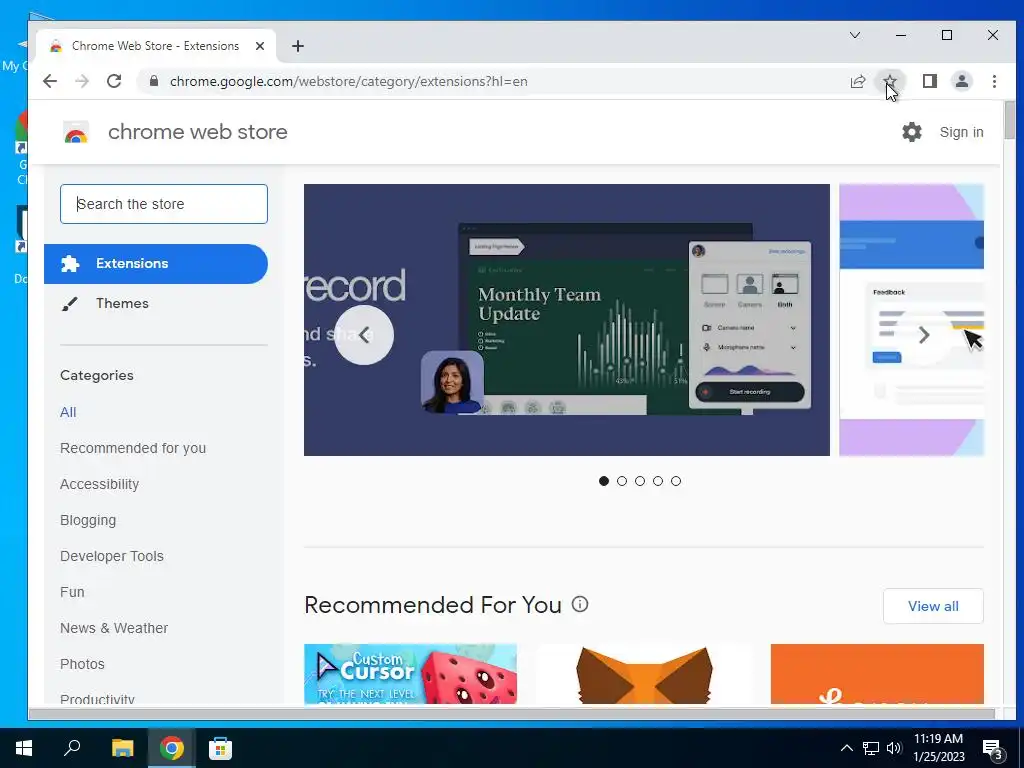Open web store settings gear
The height and width of the screenshot is (768, 1024).
click(x=912, y=132)
